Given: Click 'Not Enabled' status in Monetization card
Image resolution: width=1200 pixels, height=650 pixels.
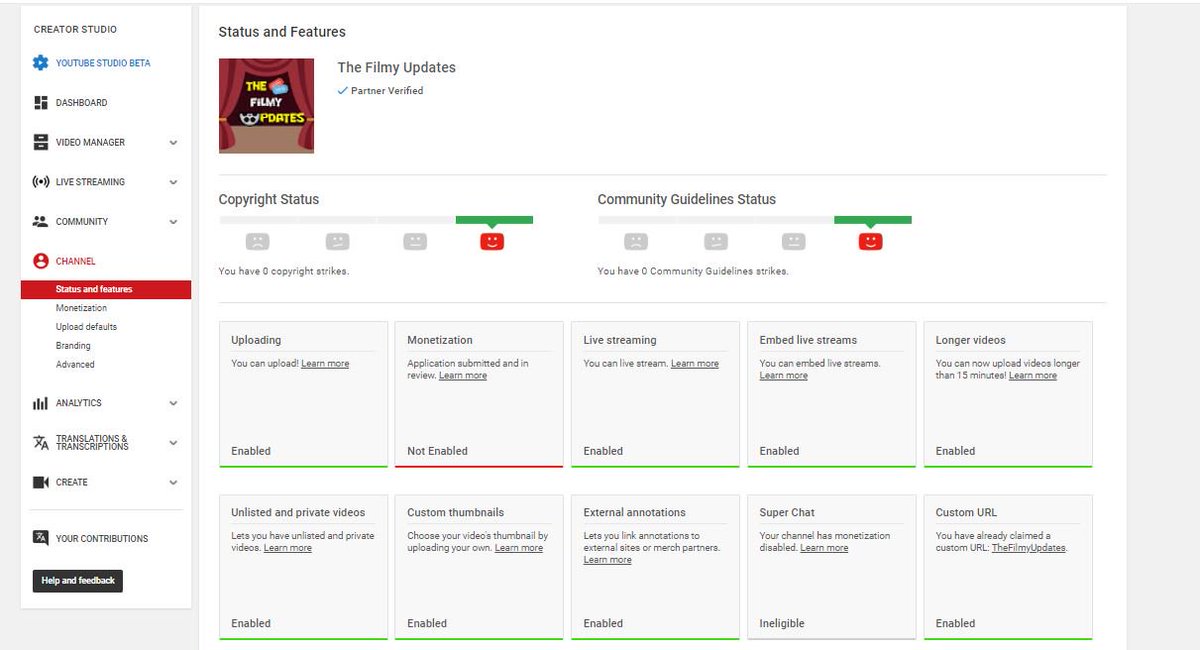Looking at the screenshot, I should pyautogui.click(x=437, y=451).
